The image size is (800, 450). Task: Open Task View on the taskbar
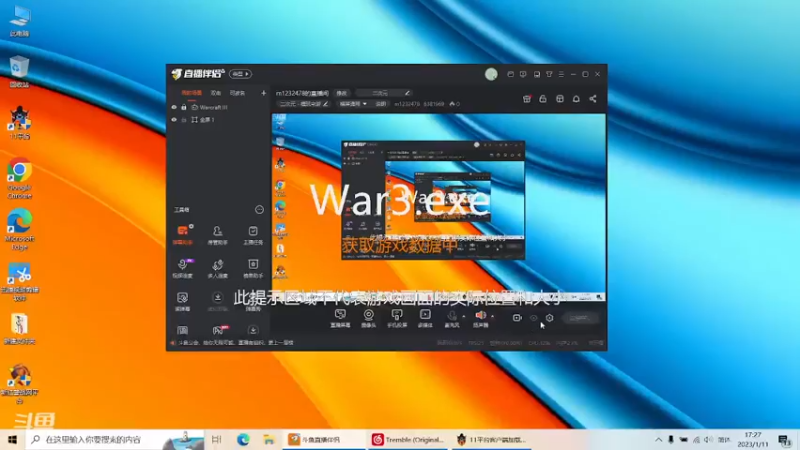click(x=216, y=440)
